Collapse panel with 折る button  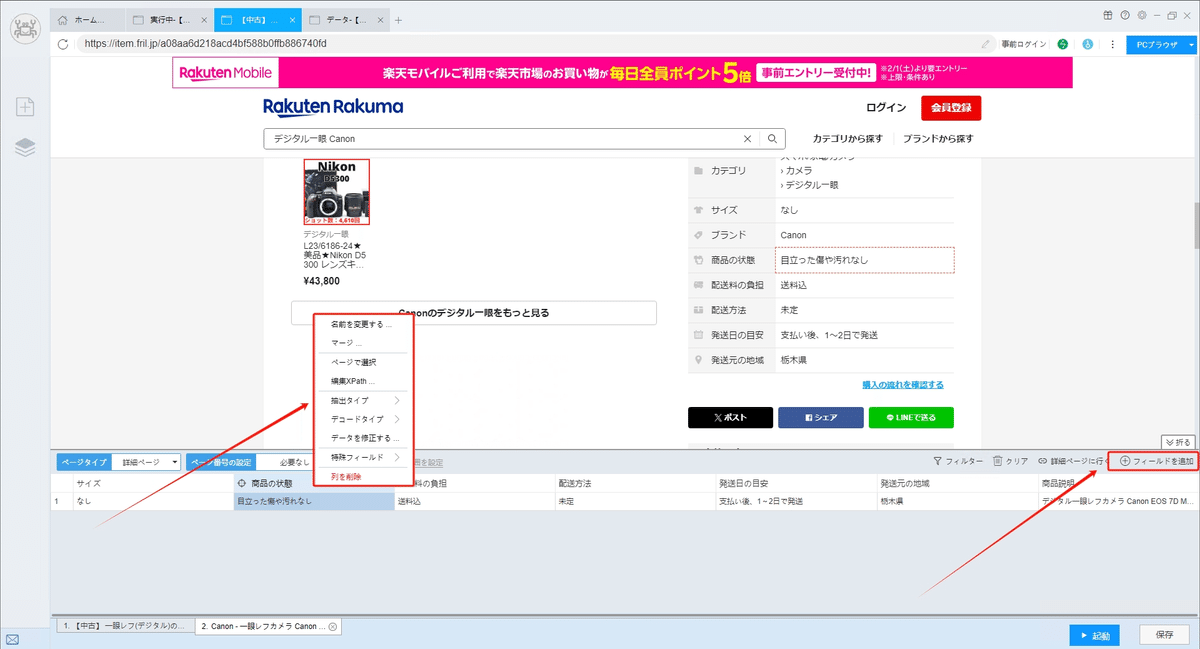(x=1178, y=442)
